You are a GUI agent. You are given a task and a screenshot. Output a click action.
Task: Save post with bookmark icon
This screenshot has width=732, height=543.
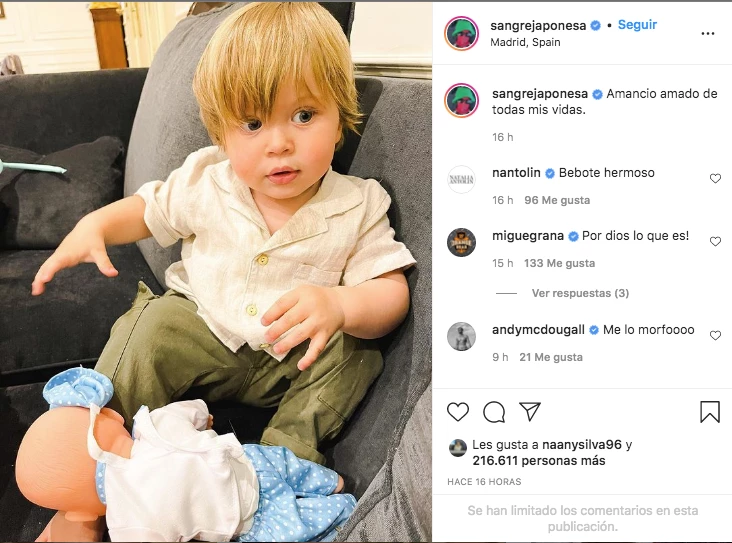710,412
